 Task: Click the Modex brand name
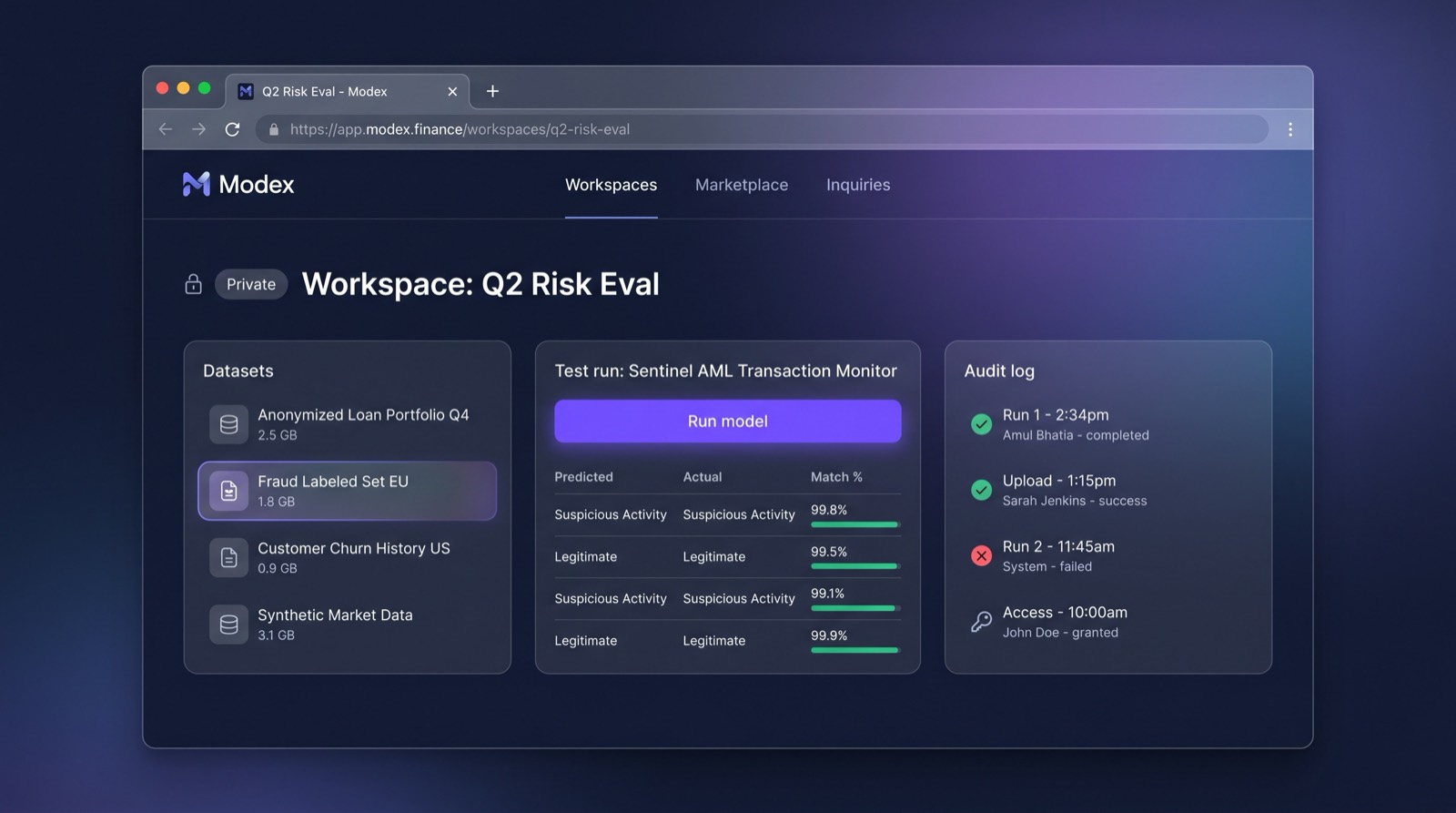pos(257,185)
